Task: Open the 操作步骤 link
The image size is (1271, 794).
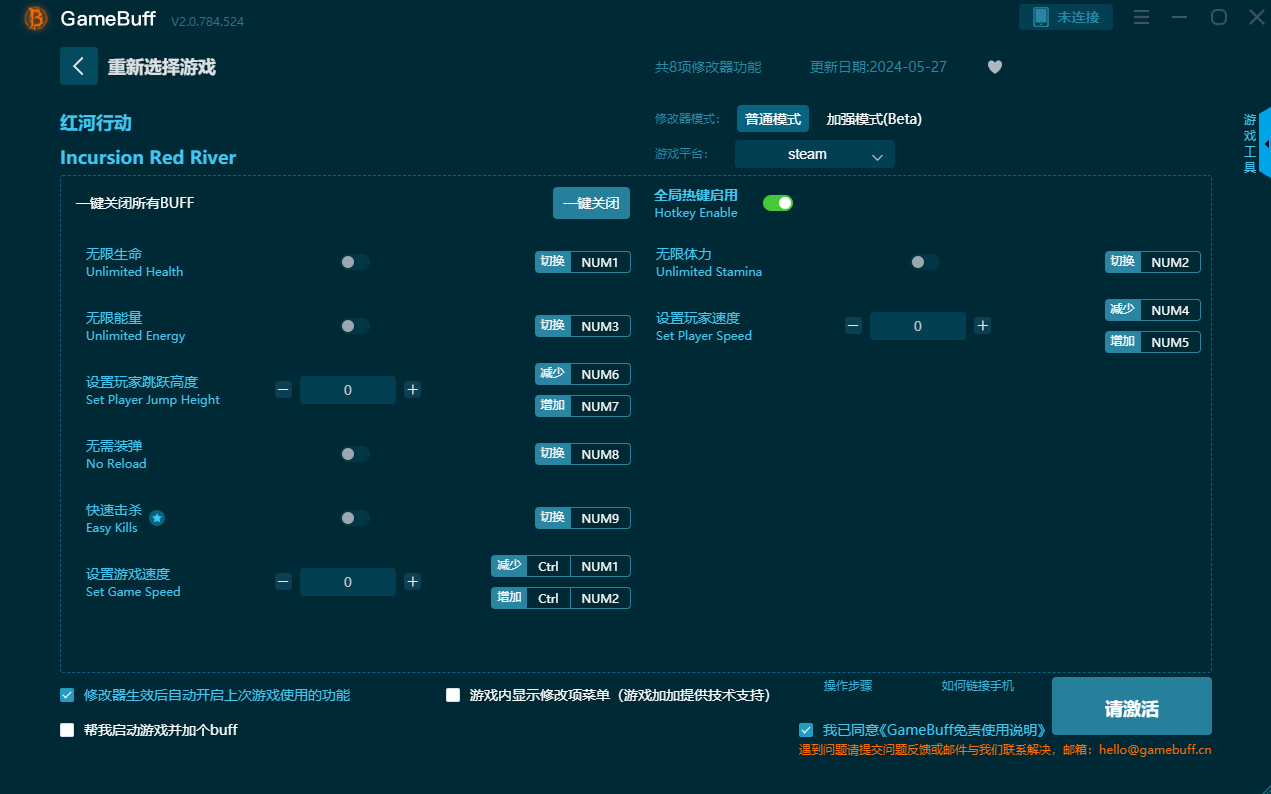Action: pos(848,686)
